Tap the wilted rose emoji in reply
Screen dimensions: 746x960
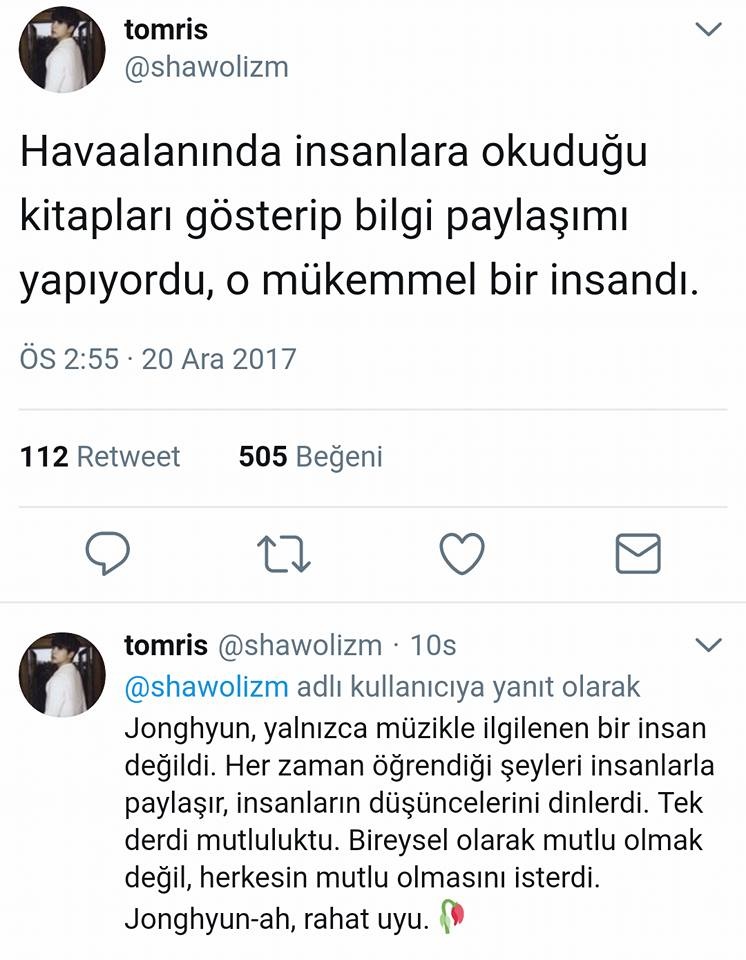(453, 915)
